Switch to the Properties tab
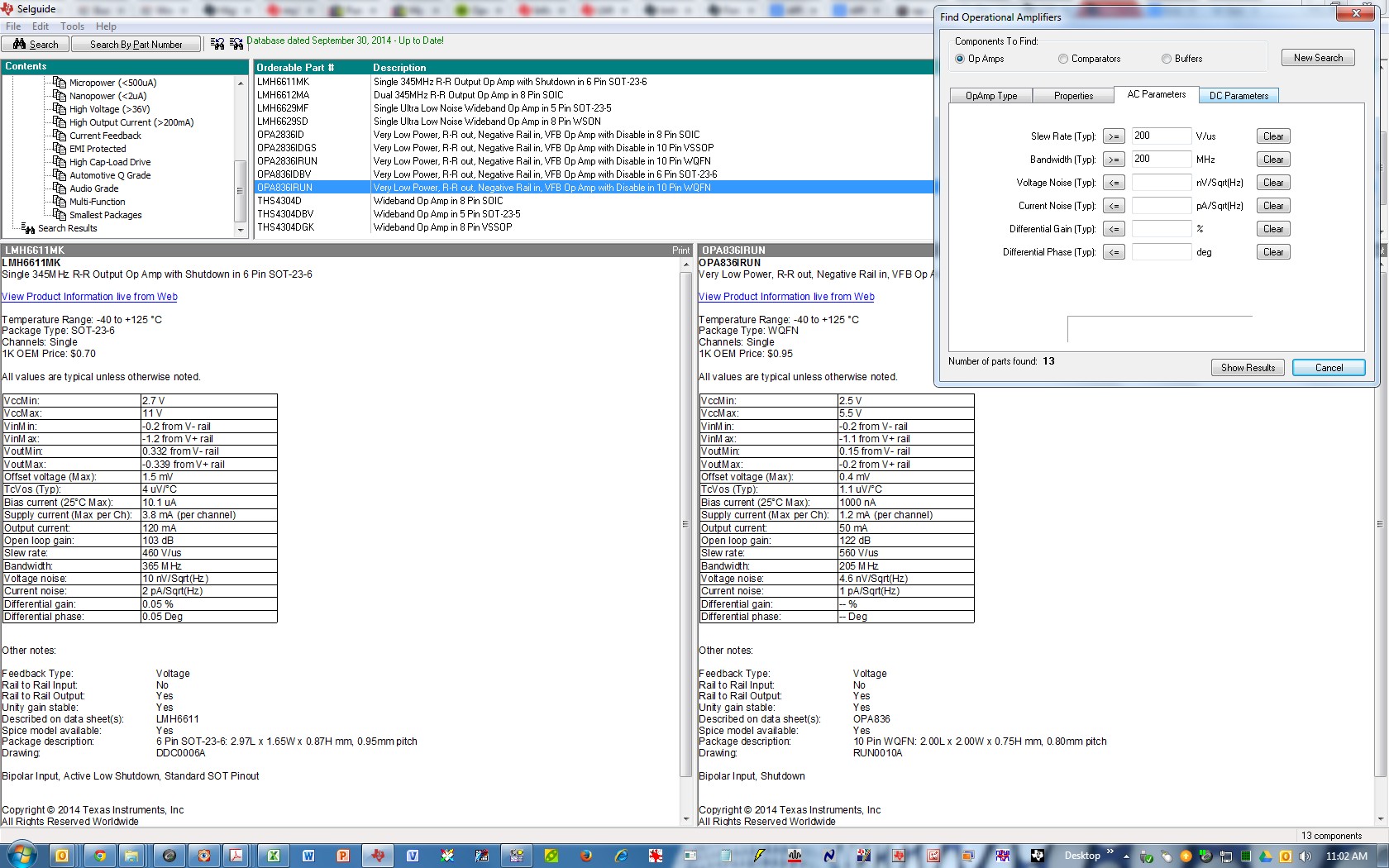The image size is (1389, 868). 1073,96
